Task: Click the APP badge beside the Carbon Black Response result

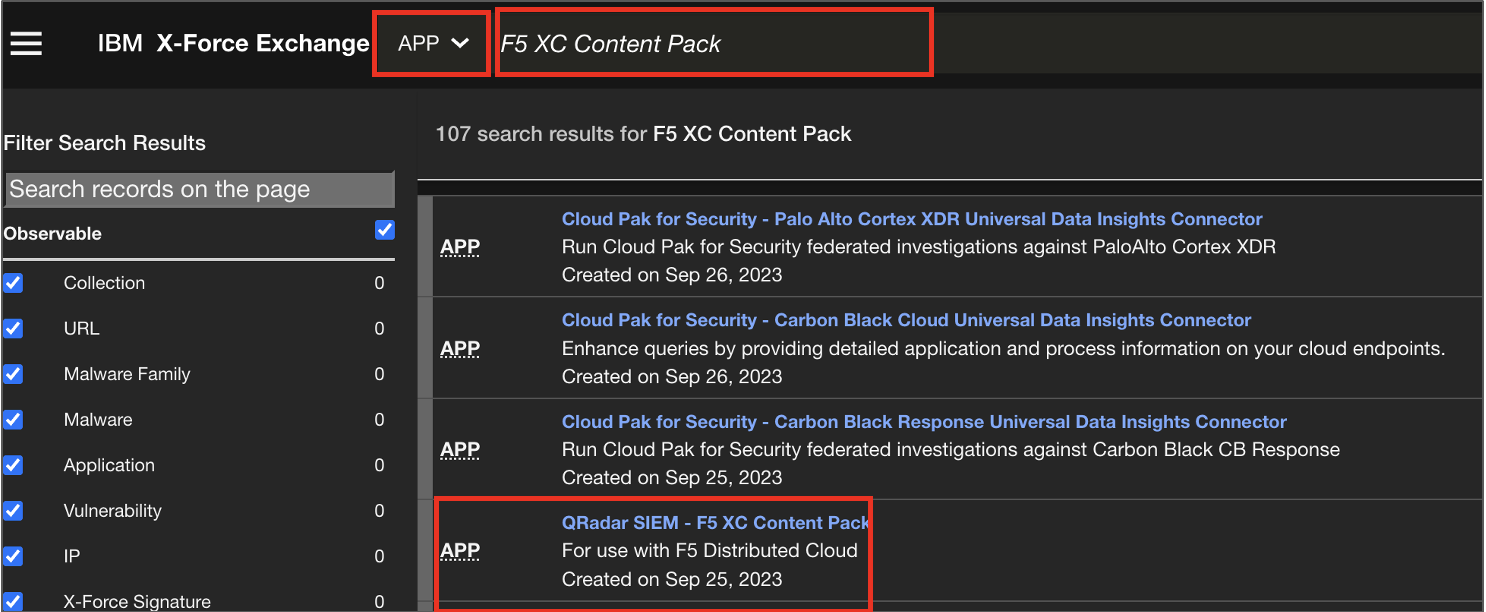Action: 459,450
